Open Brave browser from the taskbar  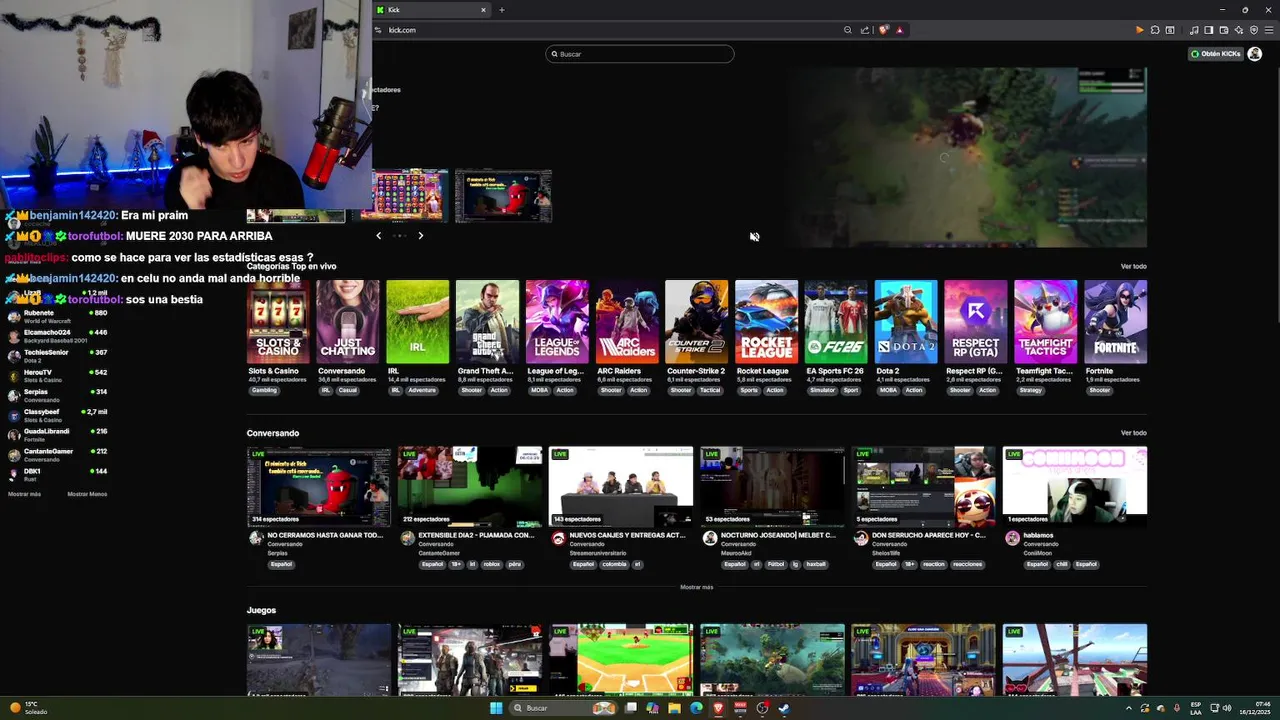pos(718,708)
